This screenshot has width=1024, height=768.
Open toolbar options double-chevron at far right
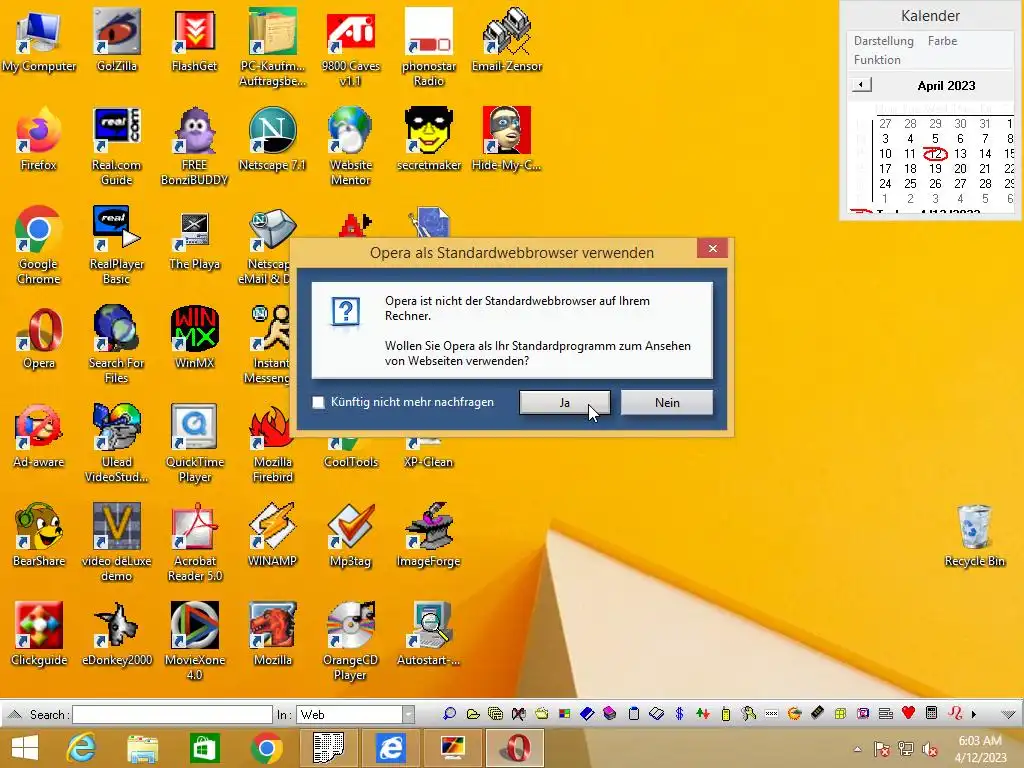(x=1008, y=714)
